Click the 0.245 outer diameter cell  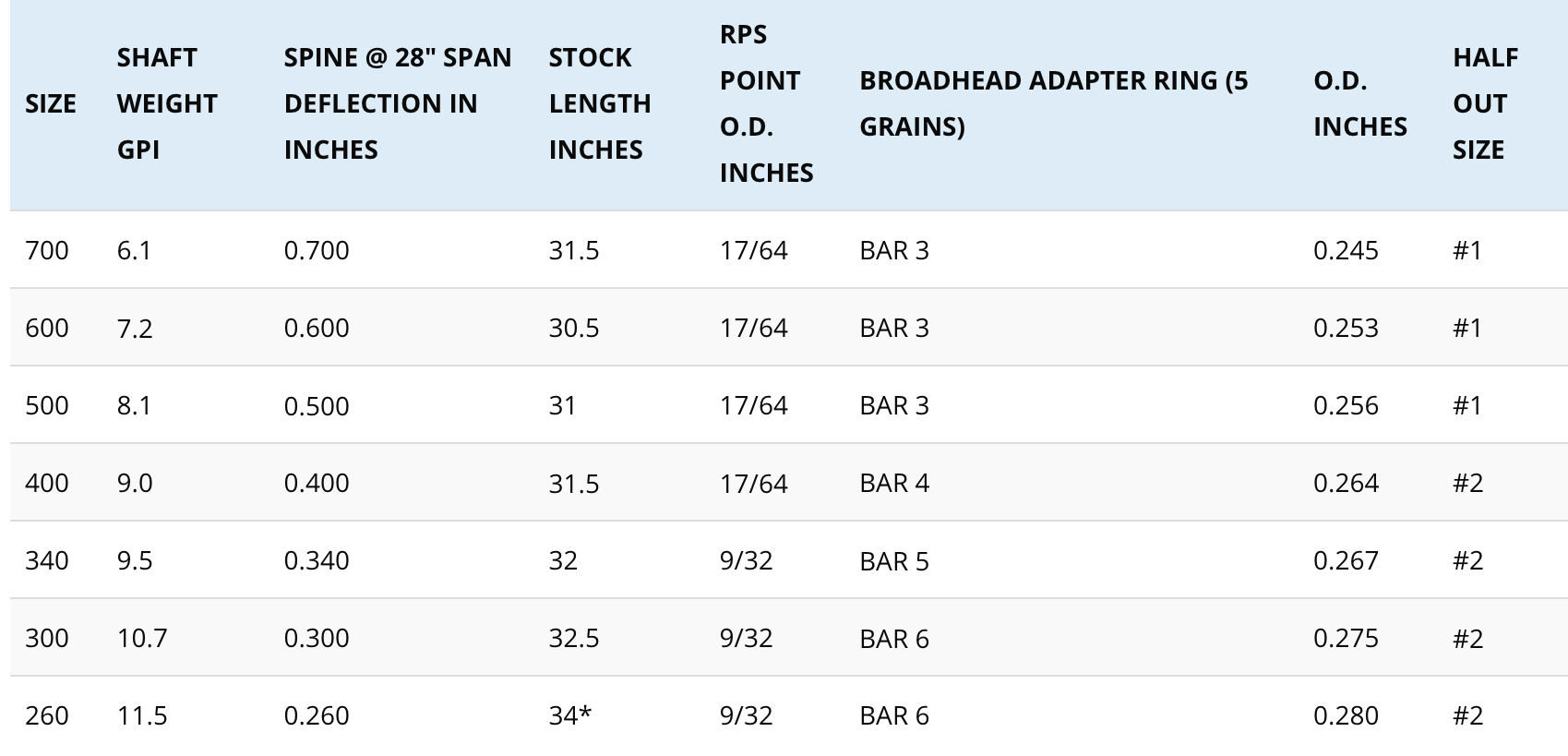click(1346, 250)
